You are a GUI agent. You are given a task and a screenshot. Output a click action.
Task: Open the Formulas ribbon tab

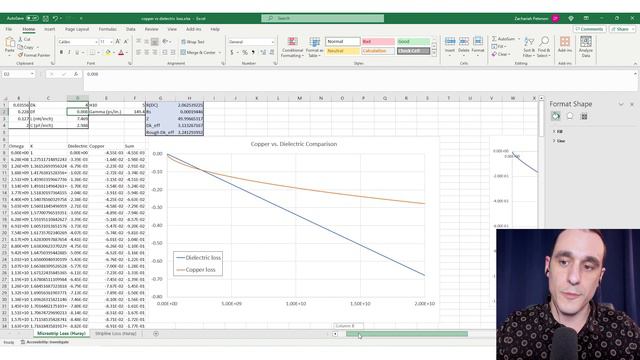point(107,29)
